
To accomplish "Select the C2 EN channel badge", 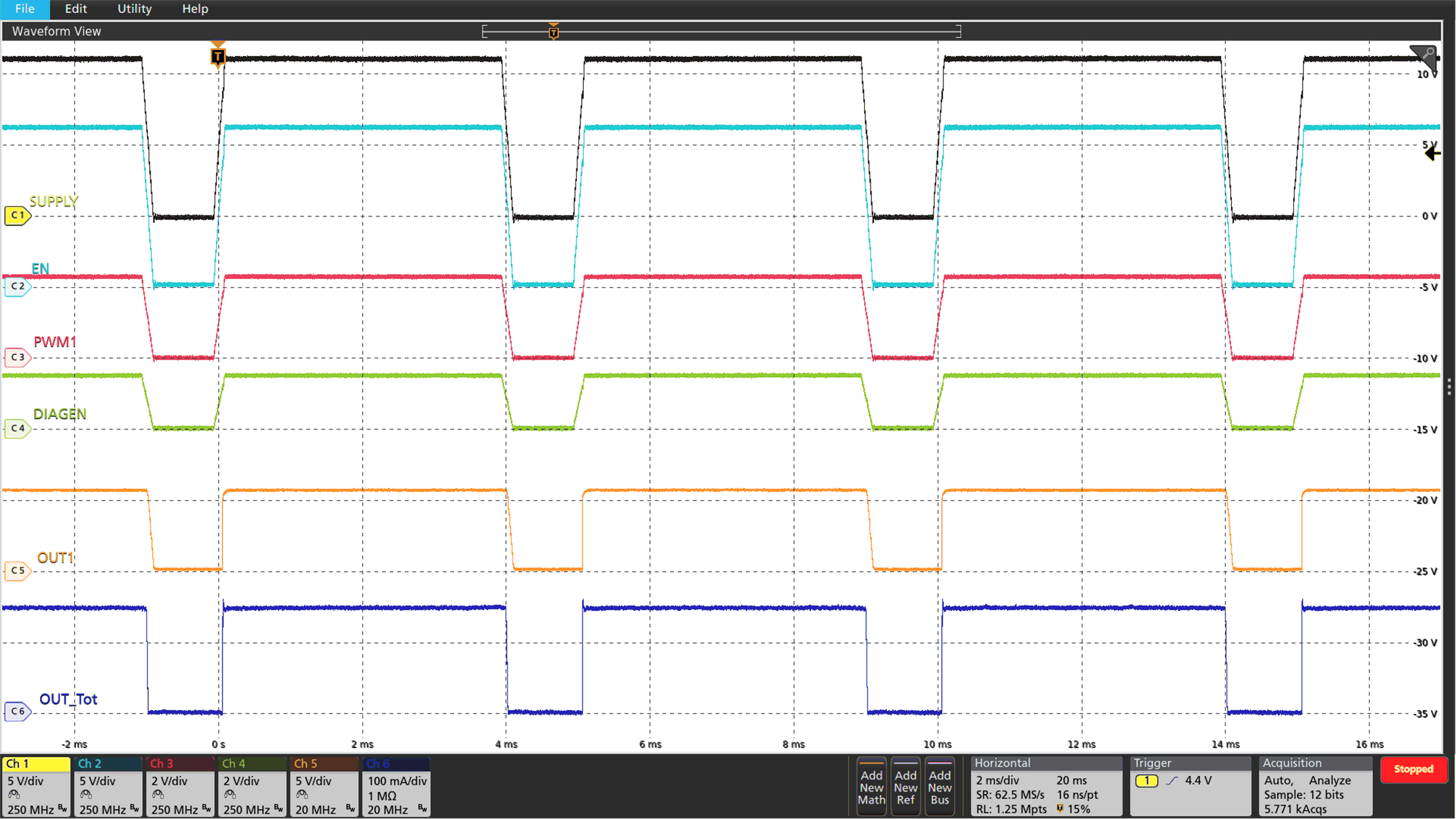I will tap(17, 286).
